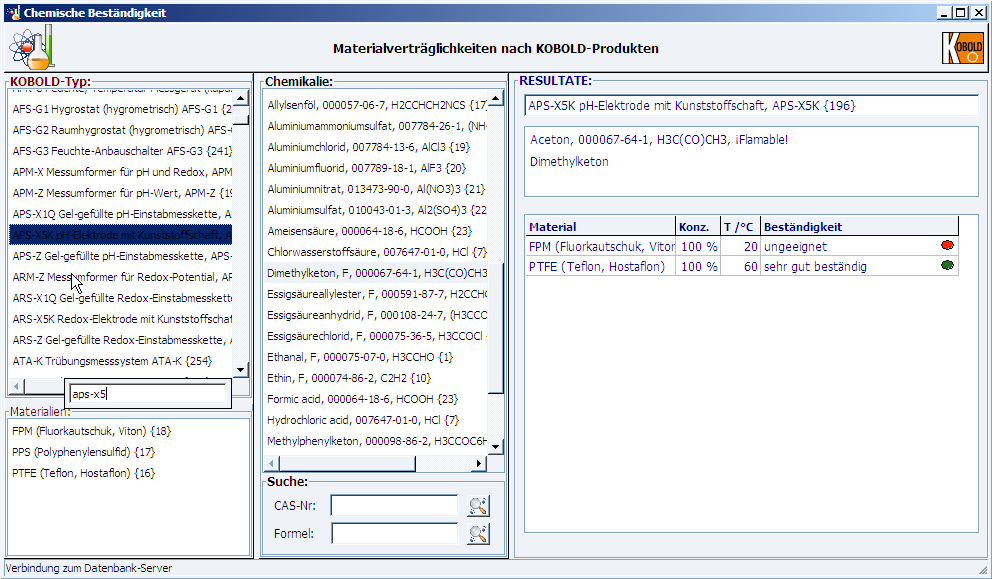992x579 pixels.
Task: Click the CAS-Nr search magnifier icon
Action: click(479, 506)
